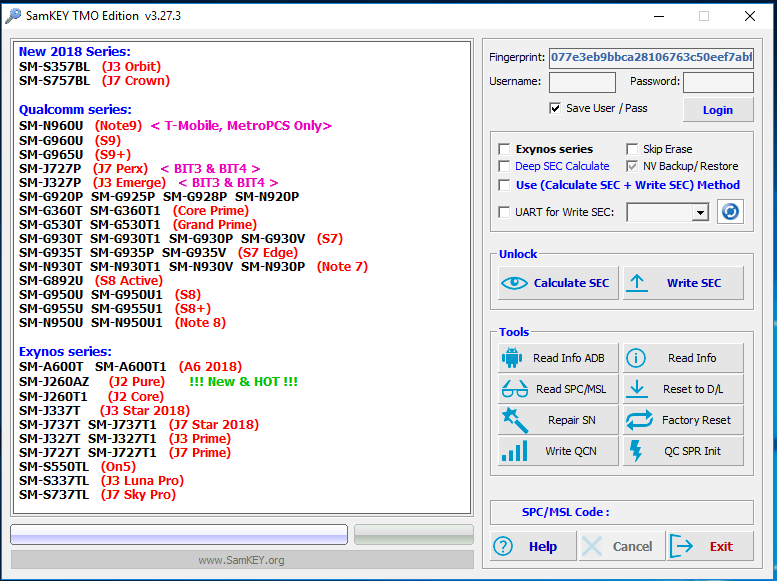Viewport: 777px width, 581px height.
Task: Click the '(J3 Star 2018)' label
Action: tap(145, 410)
